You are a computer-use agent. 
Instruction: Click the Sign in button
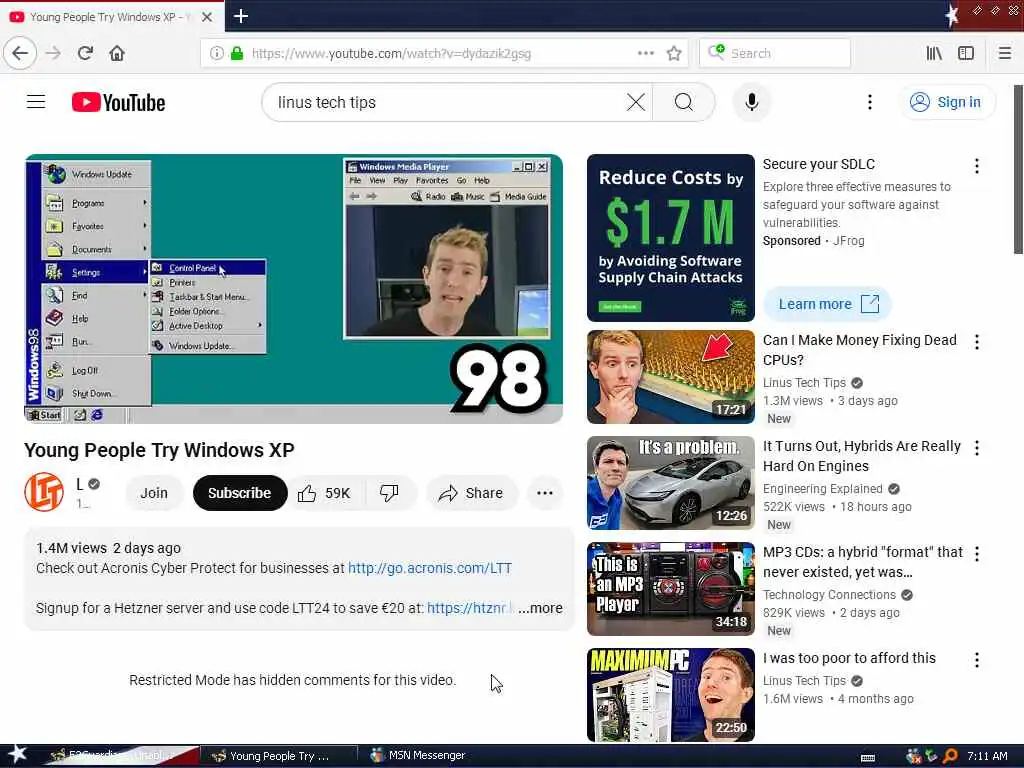click(x=947, y=102)
